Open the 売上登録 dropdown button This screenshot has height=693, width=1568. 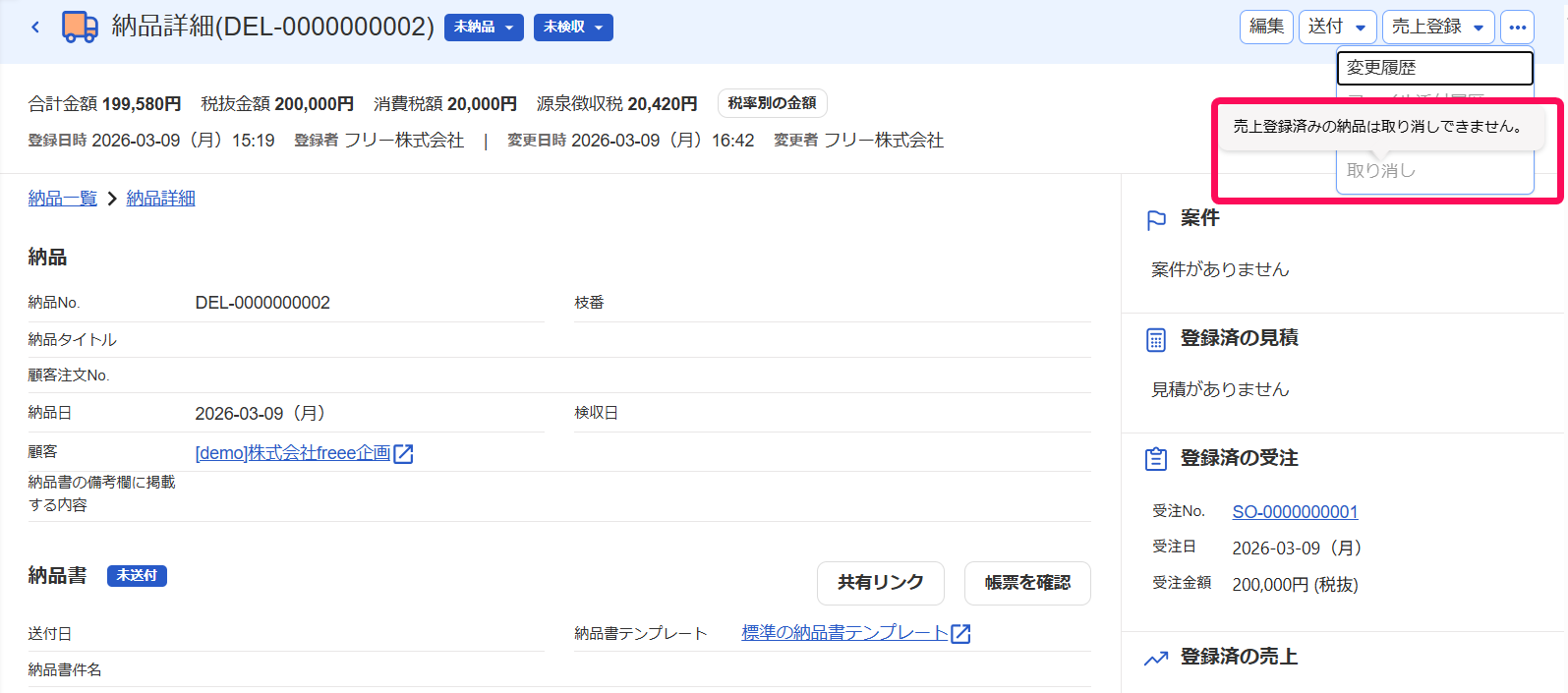point(1438,27)
